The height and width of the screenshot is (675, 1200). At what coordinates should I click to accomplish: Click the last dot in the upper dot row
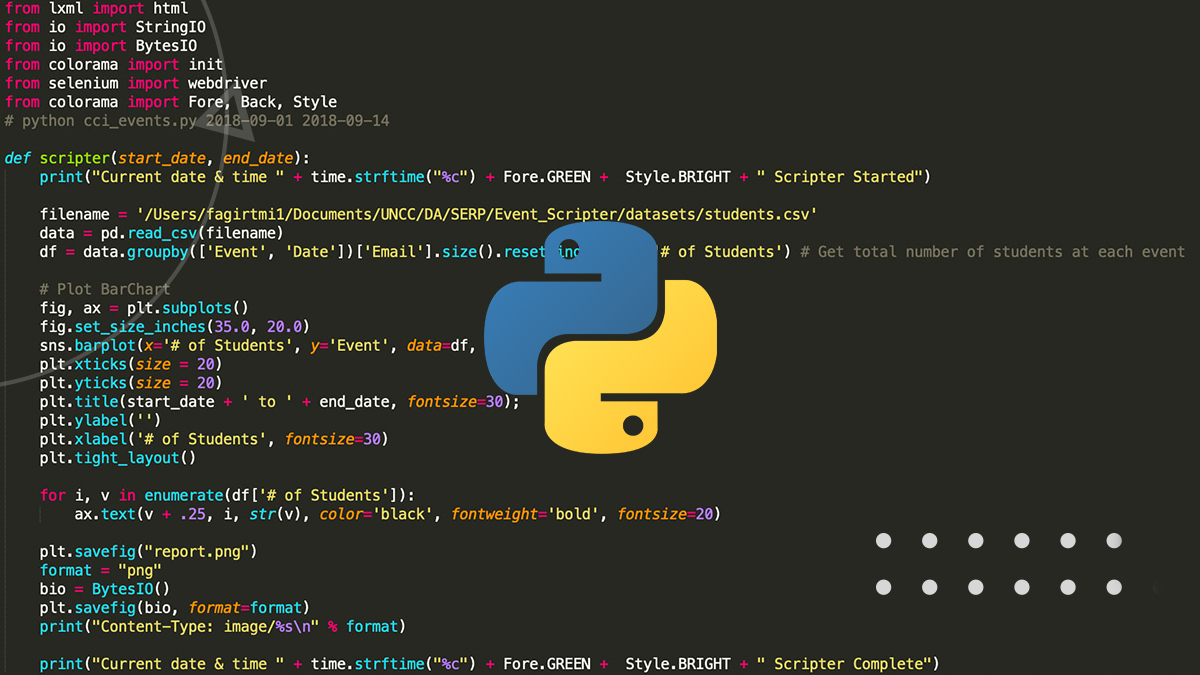[1114, 541]
